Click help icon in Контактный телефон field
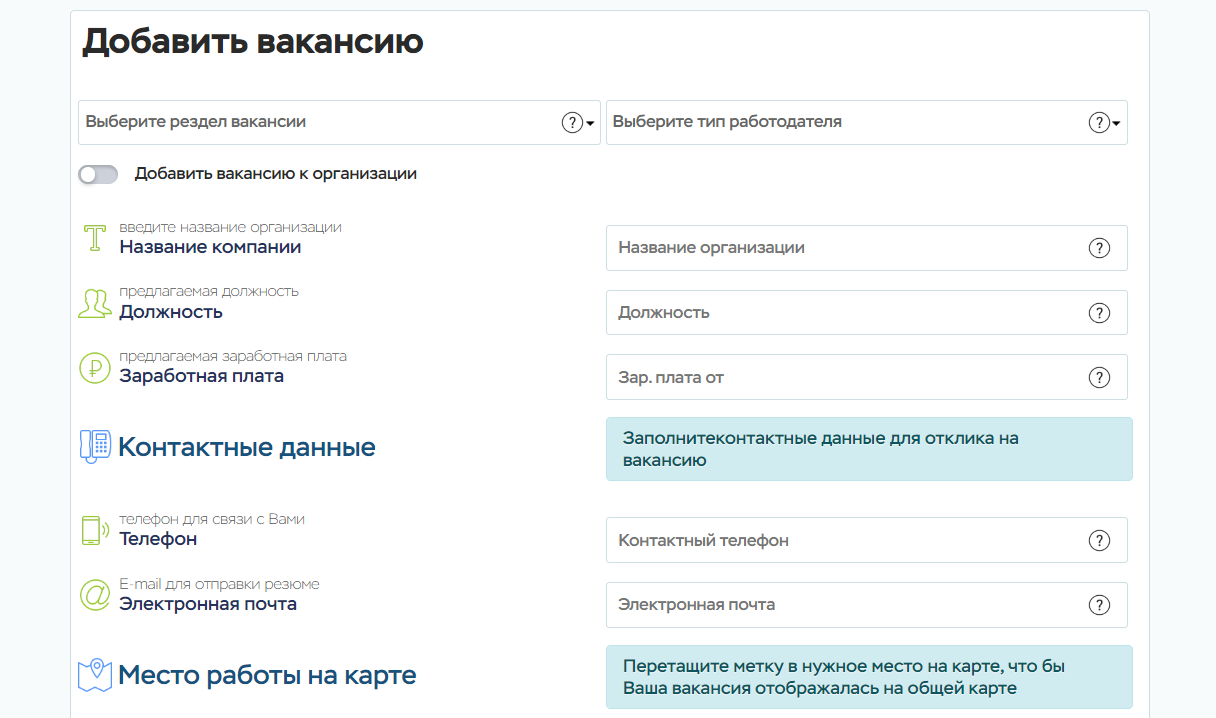The height and width of the screenshot is (718, 1216). (1099, 540)
